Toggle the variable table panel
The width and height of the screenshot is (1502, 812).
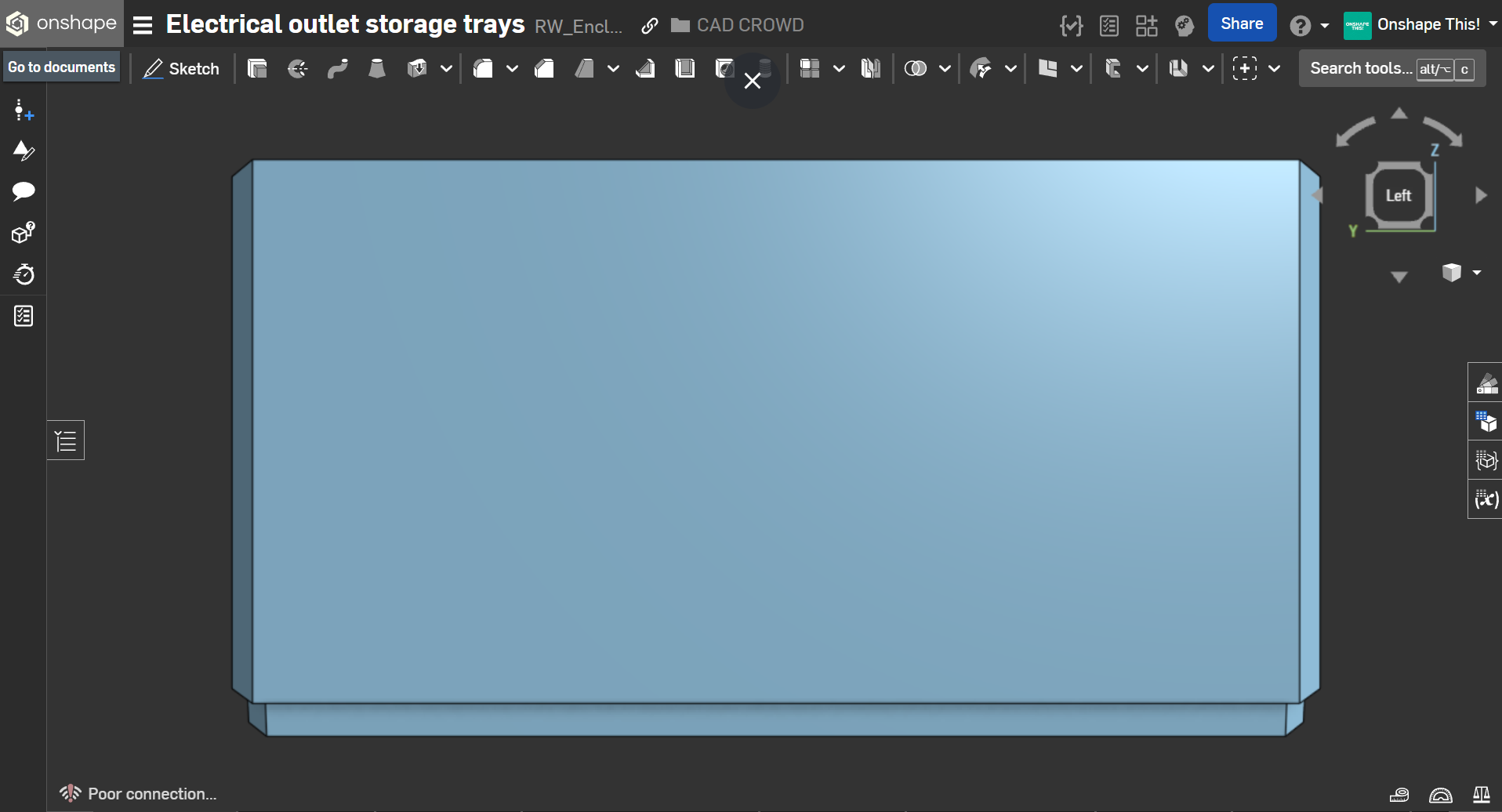(1486, 499)
